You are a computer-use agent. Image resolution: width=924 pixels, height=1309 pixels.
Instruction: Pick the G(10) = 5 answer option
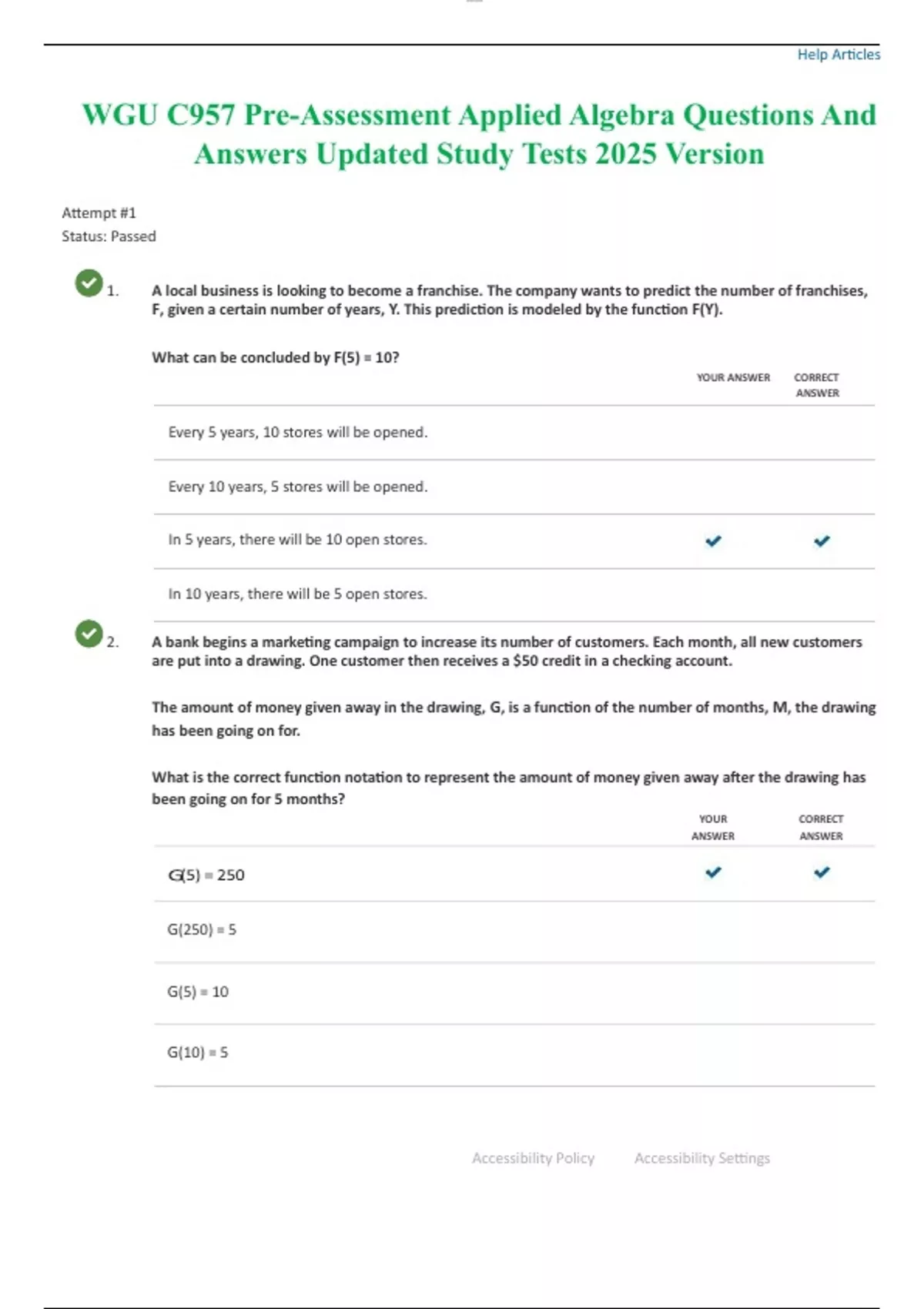coord(198,1053)
